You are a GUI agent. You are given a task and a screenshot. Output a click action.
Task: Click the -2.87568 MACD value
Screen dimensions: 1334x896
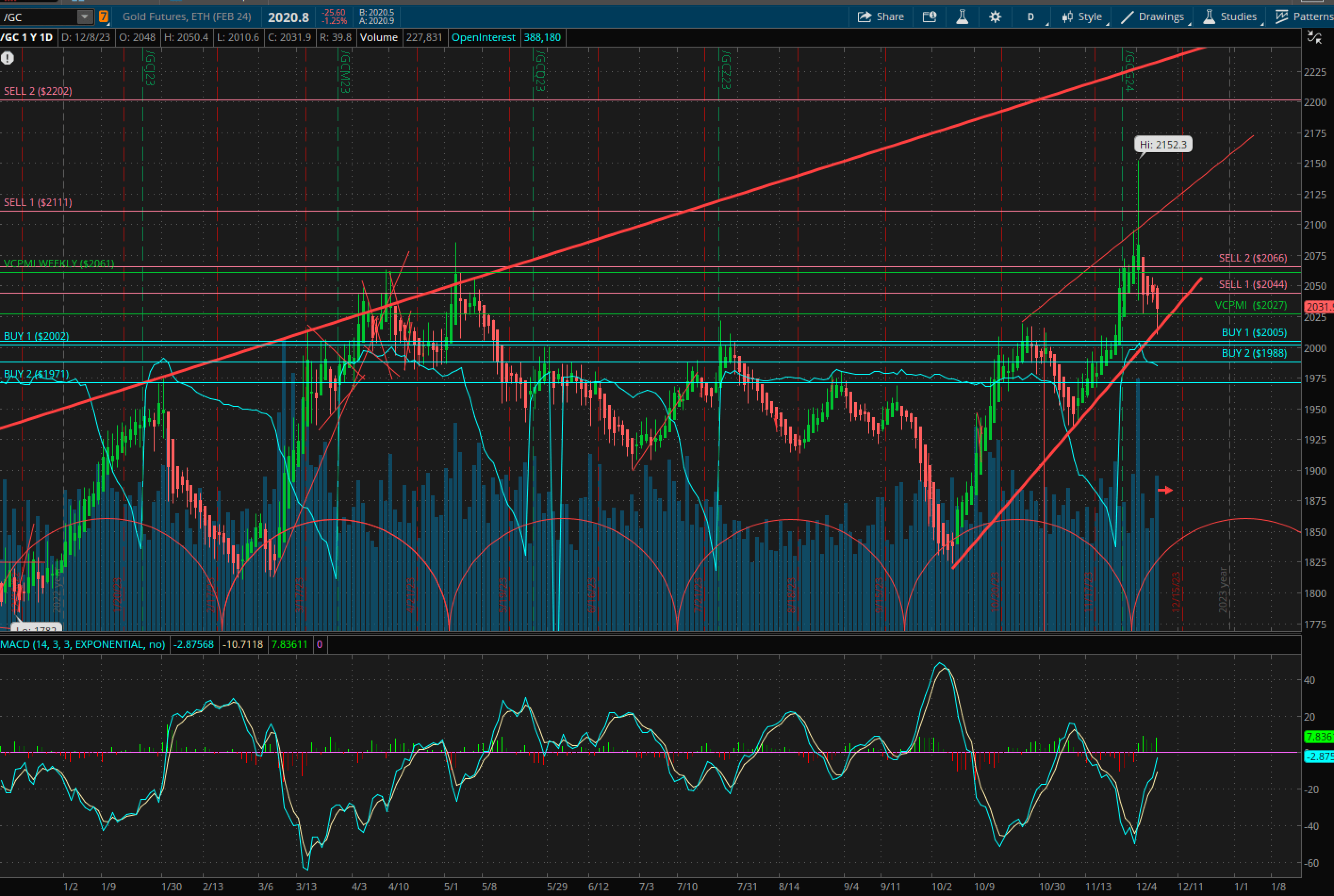click(x=194, y=645)
